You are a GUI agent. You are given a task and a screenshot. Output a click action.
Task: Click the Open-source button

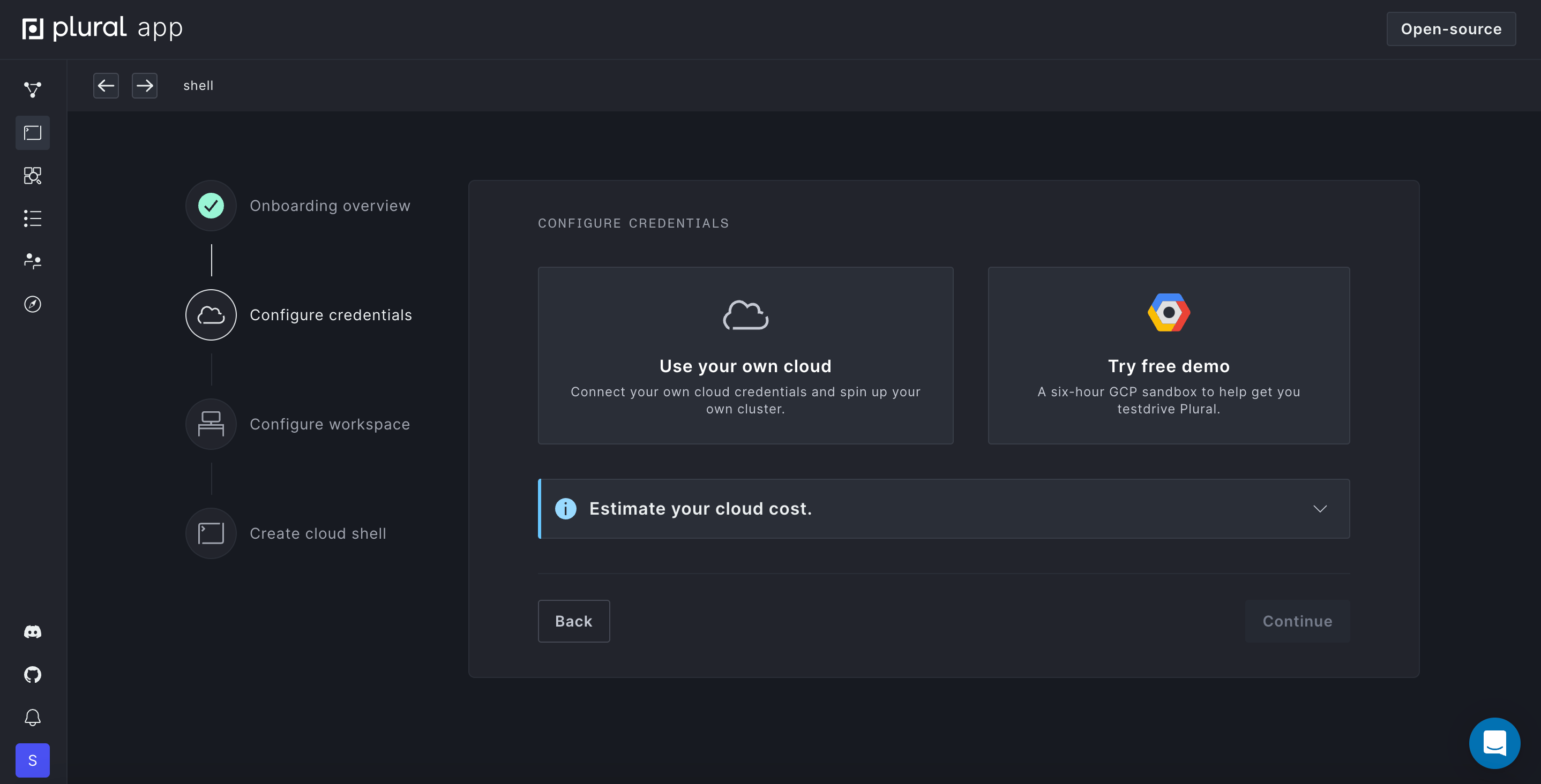1450,29
